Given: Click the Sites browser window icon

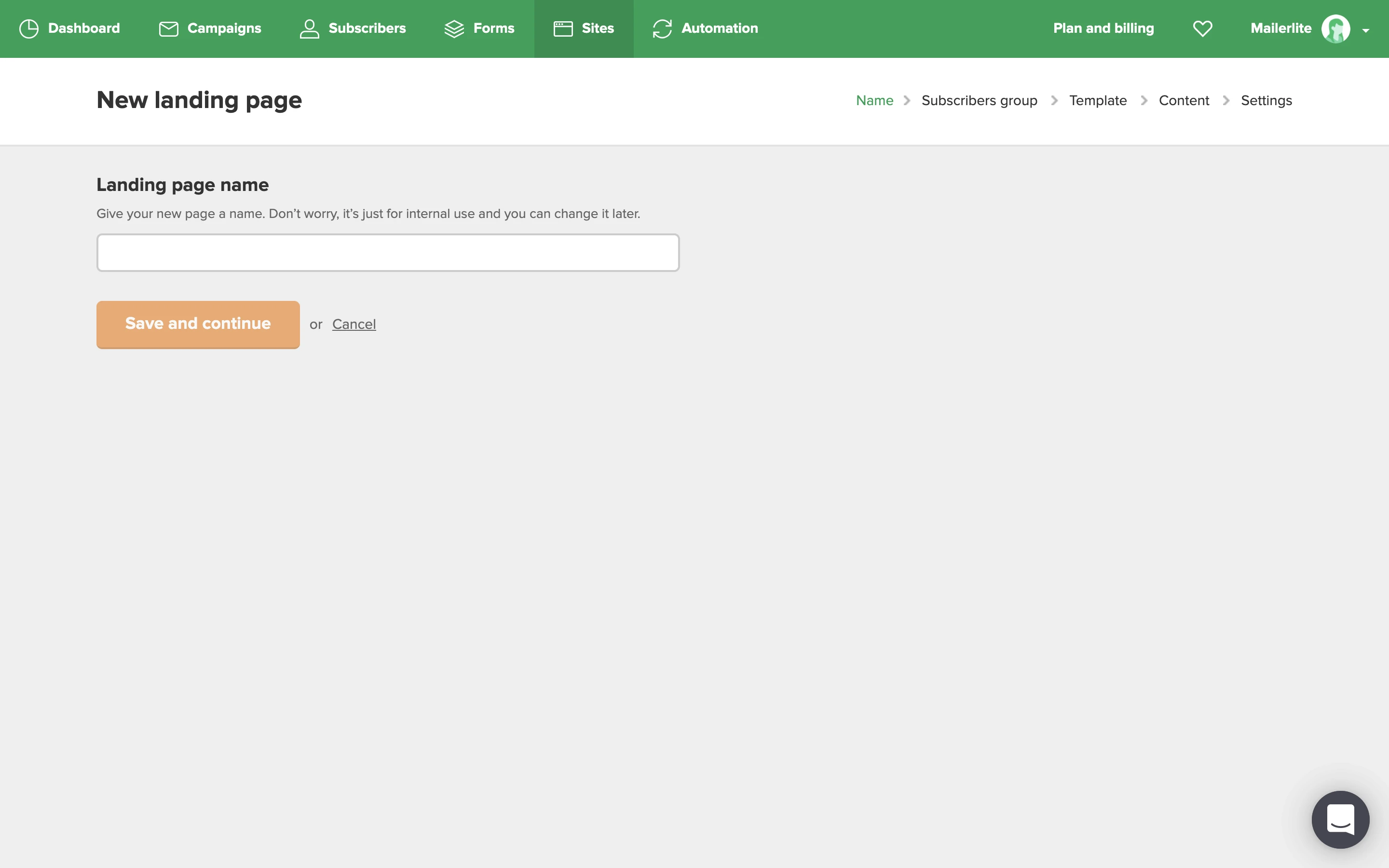Looking at the screenshot, I should pos(563,29).
